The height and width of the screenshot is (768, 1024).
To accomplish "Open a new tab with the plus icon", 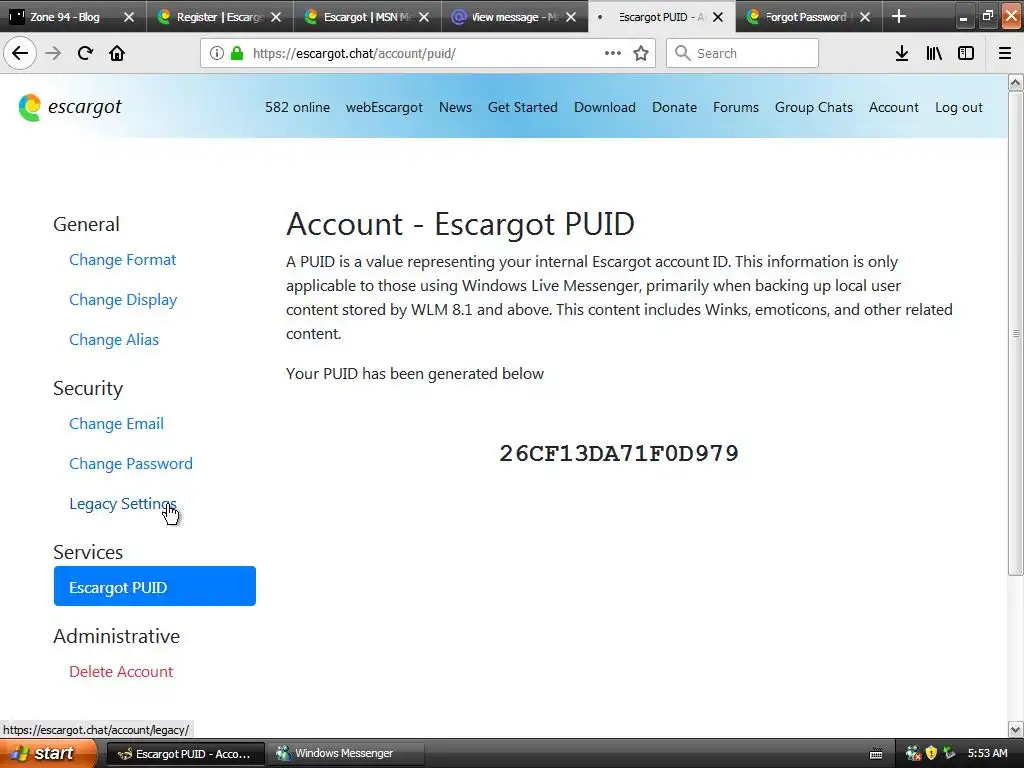I will point(899,16).
